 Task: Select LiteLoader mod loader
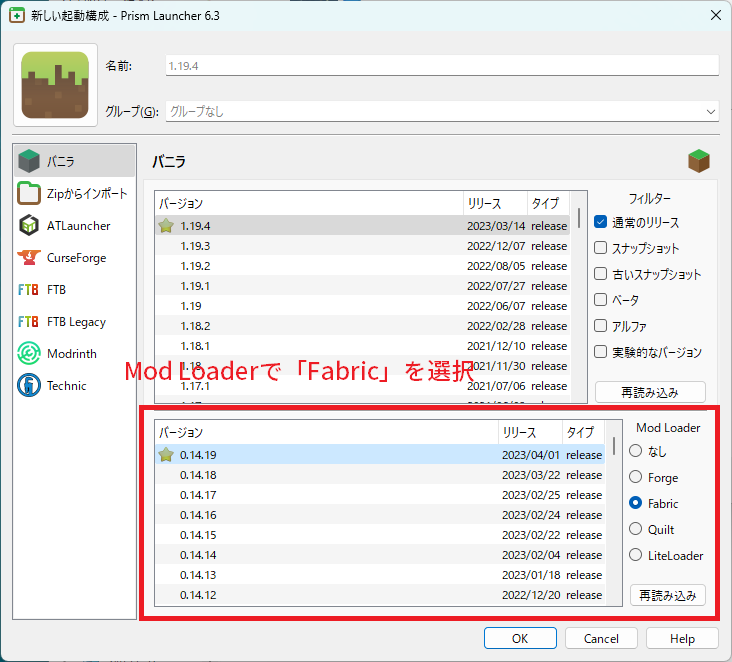point(635,555)
